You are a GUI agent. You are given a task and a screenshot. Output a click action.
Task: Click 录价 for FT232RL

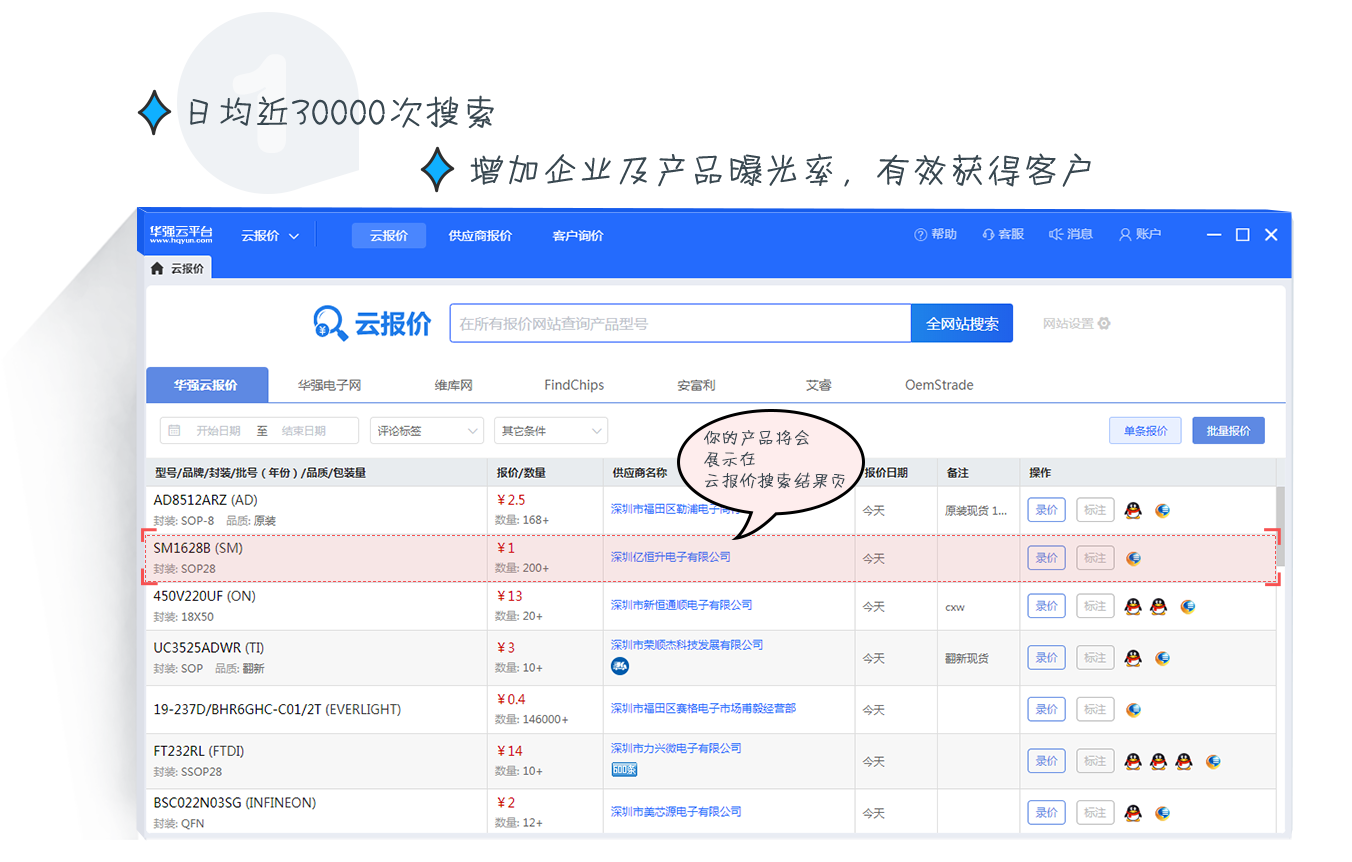click(x=1046, y=762)
